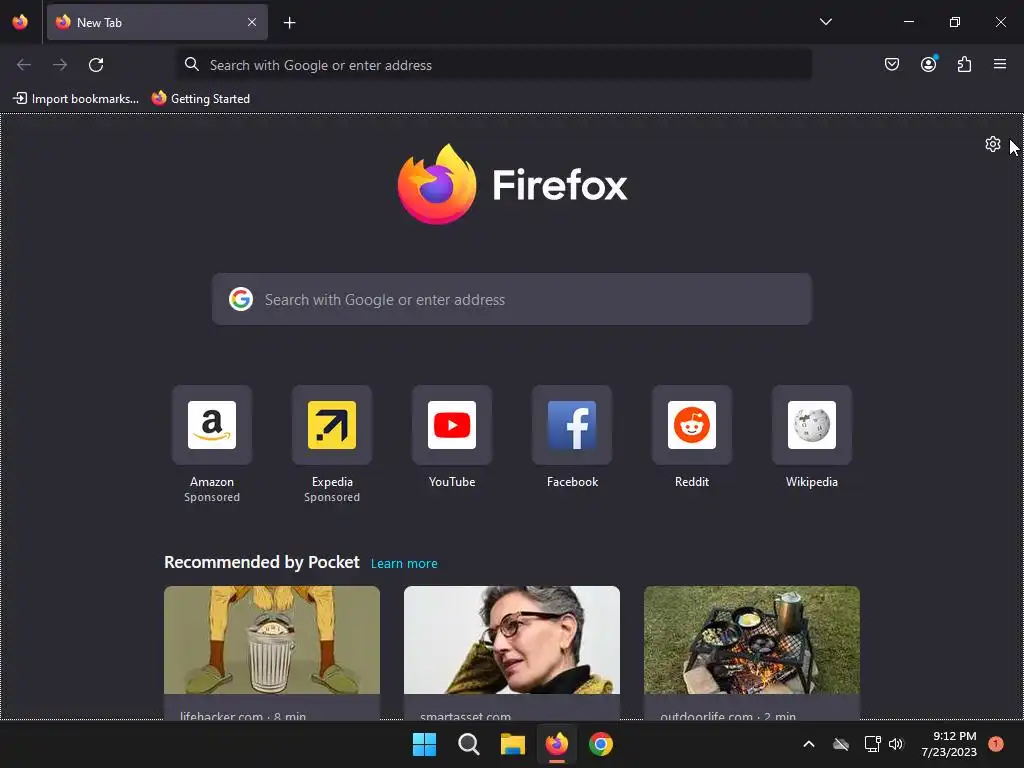Open the notification badge in taskbar
Screen dimensions: 1024x768
click(x=996, y=743)
